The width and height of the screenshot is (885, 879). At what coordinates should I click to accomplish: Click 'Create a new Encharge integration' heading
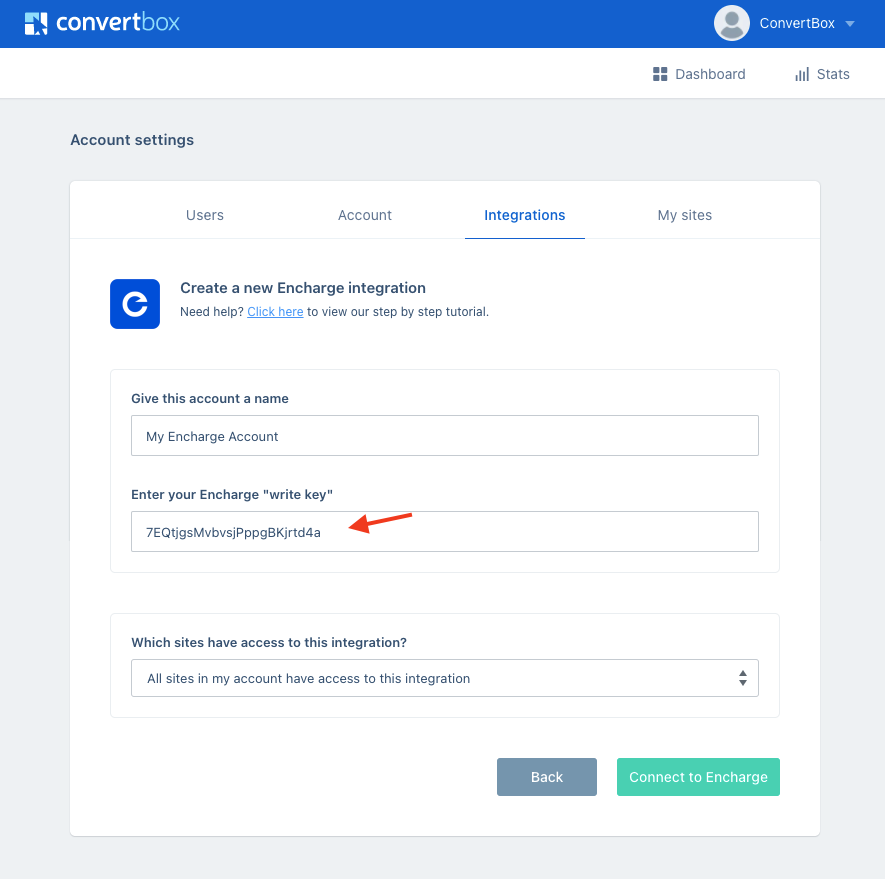coord(303,288)
